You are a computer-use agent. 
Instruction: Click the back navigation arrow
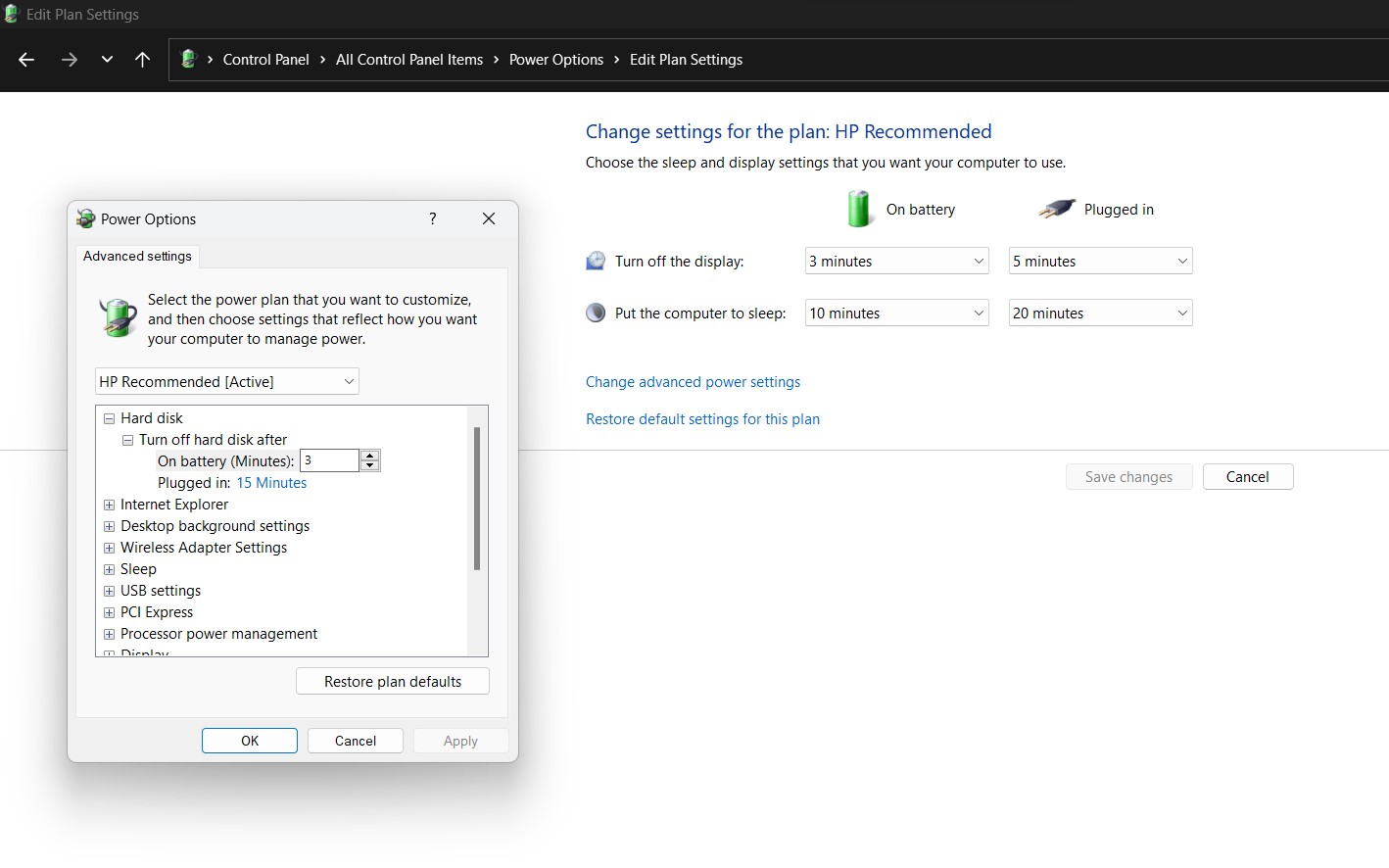25,59
